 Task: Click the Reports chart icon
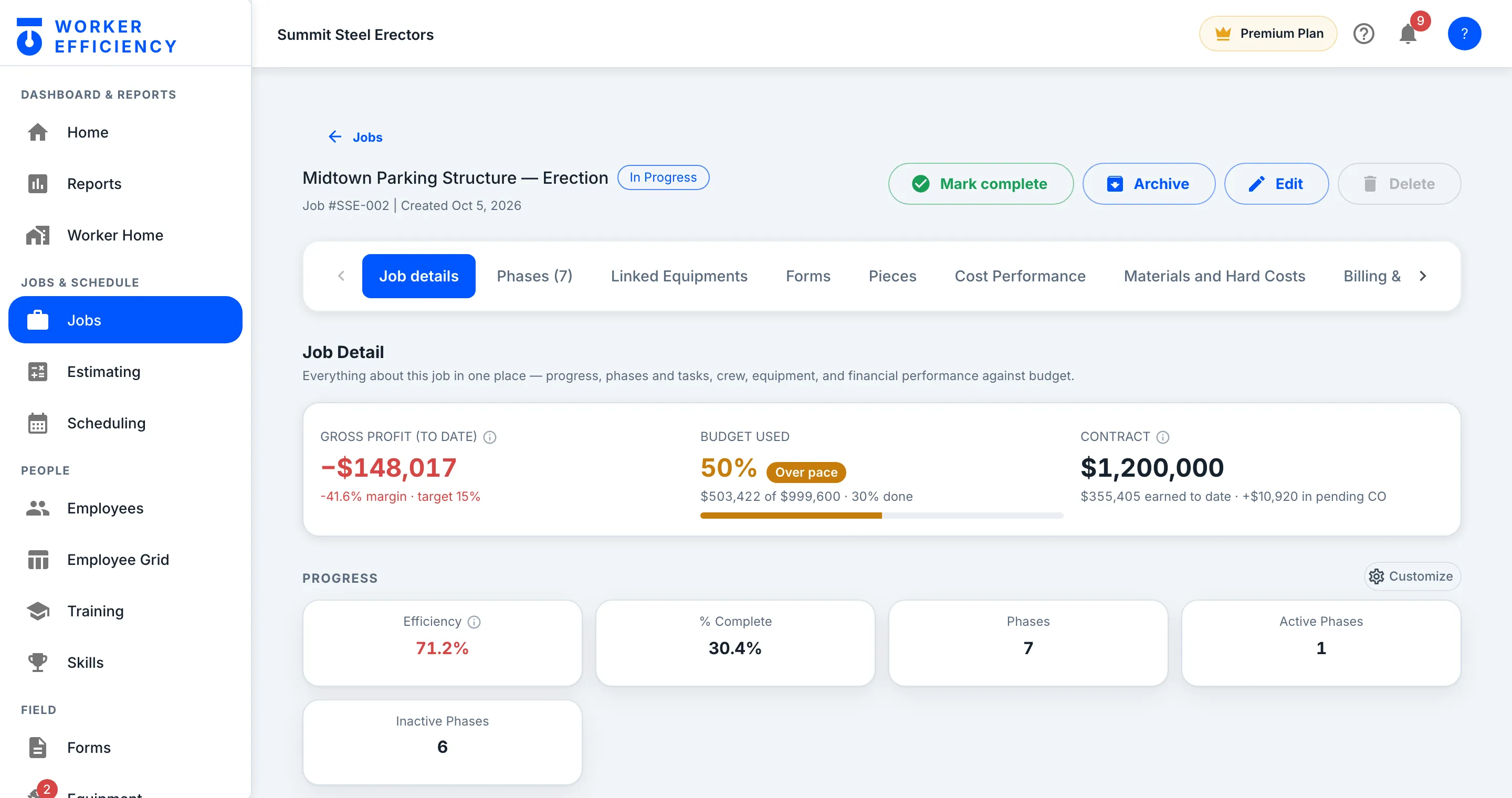[x=38, y=184]
